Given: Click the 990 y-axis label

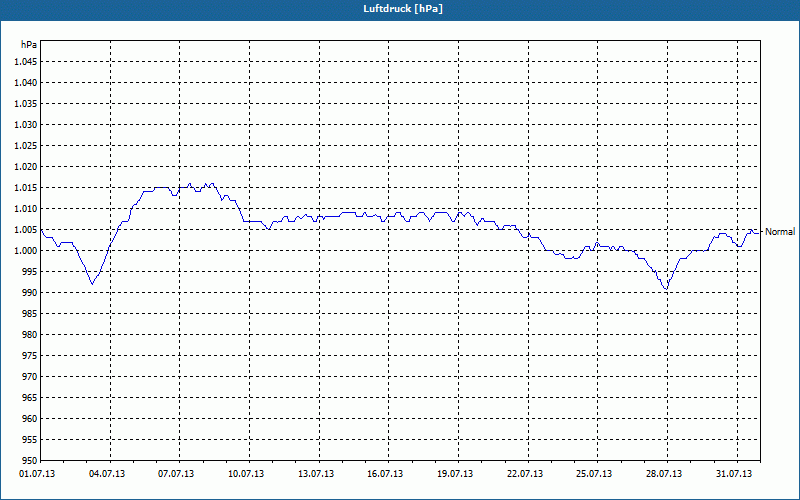Looking at the screenshot, I should point(30,293).
